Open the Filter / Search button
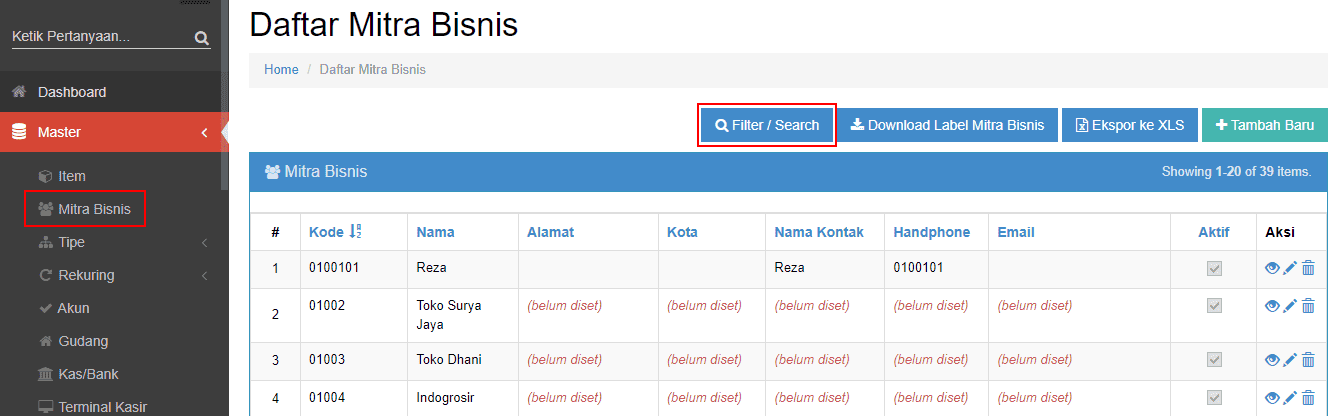1337x416 pixels. (767, 125)
